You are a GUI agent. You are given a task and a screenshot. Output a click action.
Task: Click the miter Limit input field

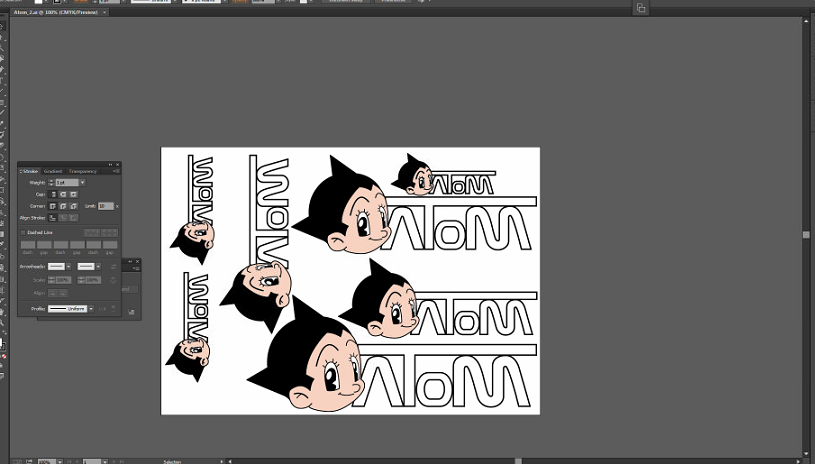click(x=106, y=206)
